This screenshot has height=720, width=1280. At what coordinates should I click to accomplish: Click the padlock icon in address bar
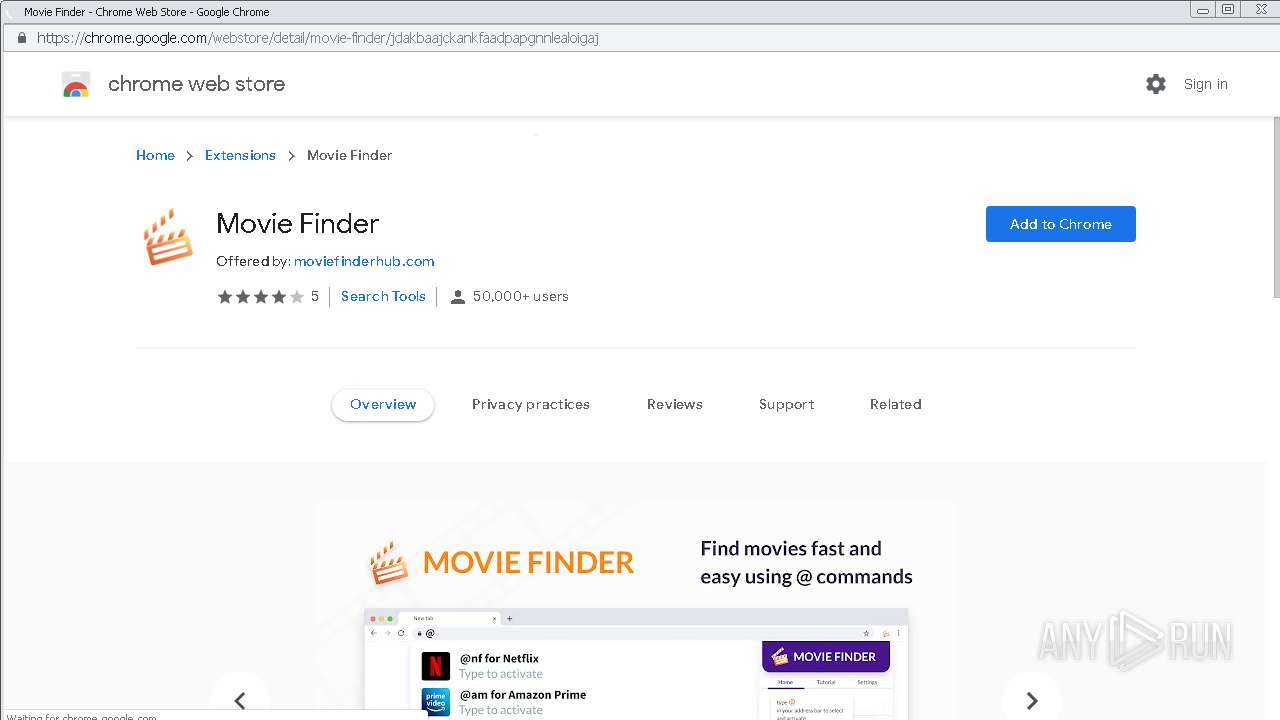tap(21, 38)
